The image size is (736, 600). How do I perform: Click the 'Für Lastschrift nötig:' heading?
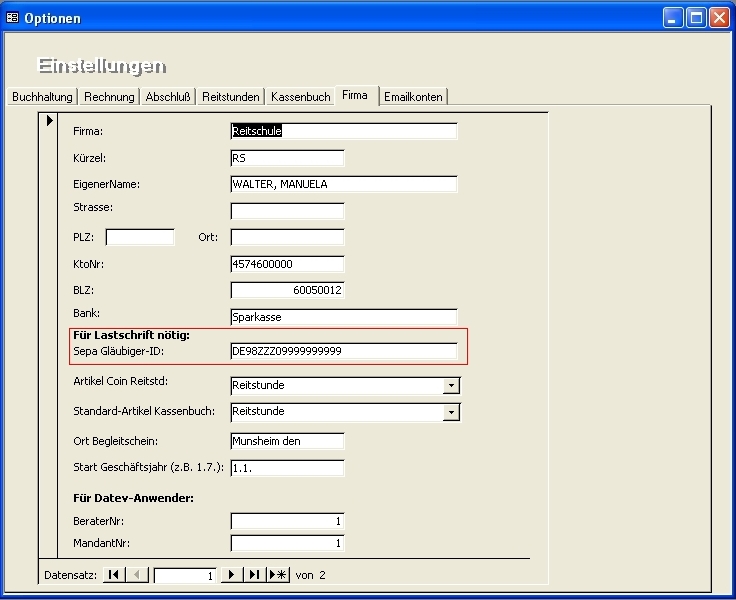click(x=131, y=335)
